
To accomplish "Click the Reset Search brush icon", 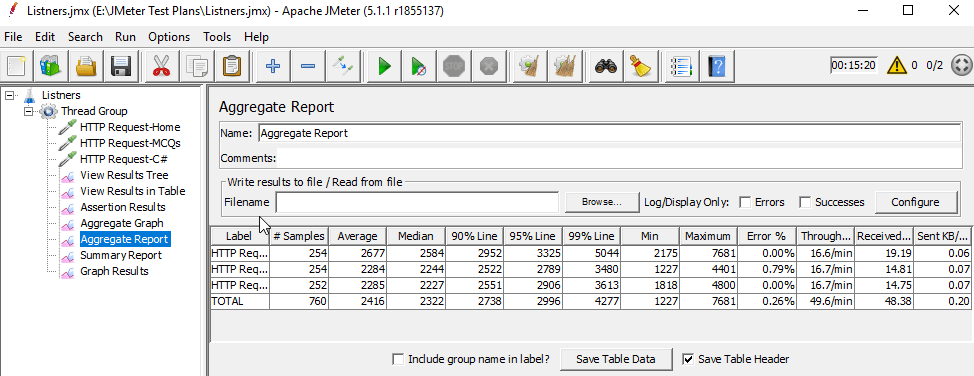I will (x=640, y=65).
